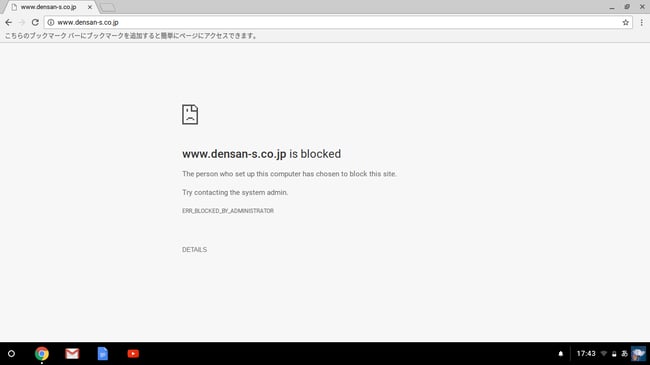Bookmark this page with the star icon

coord(626,22)
